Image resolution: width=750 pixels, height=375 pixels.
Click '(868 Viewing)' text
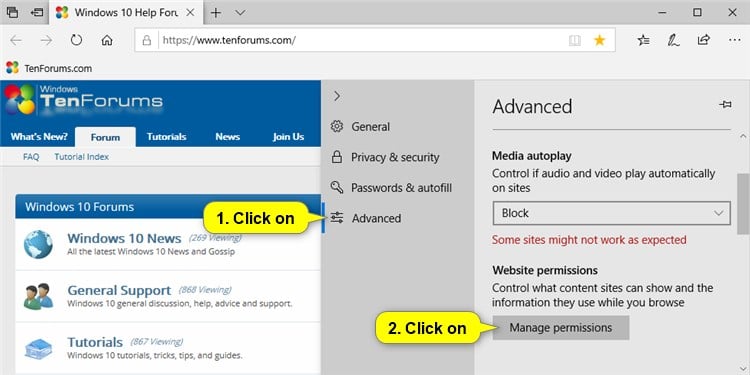[x=205, y=290]
